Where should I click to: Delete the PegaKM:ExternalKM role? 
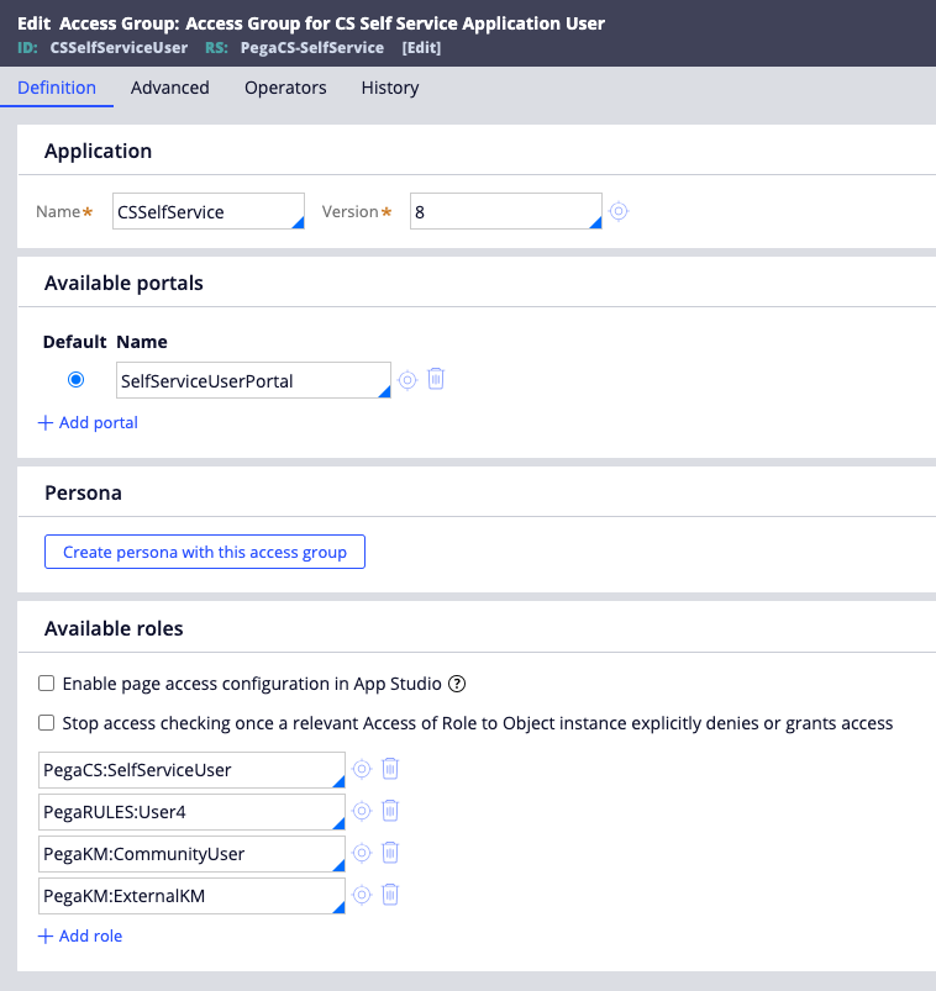(x=390, y=895)
